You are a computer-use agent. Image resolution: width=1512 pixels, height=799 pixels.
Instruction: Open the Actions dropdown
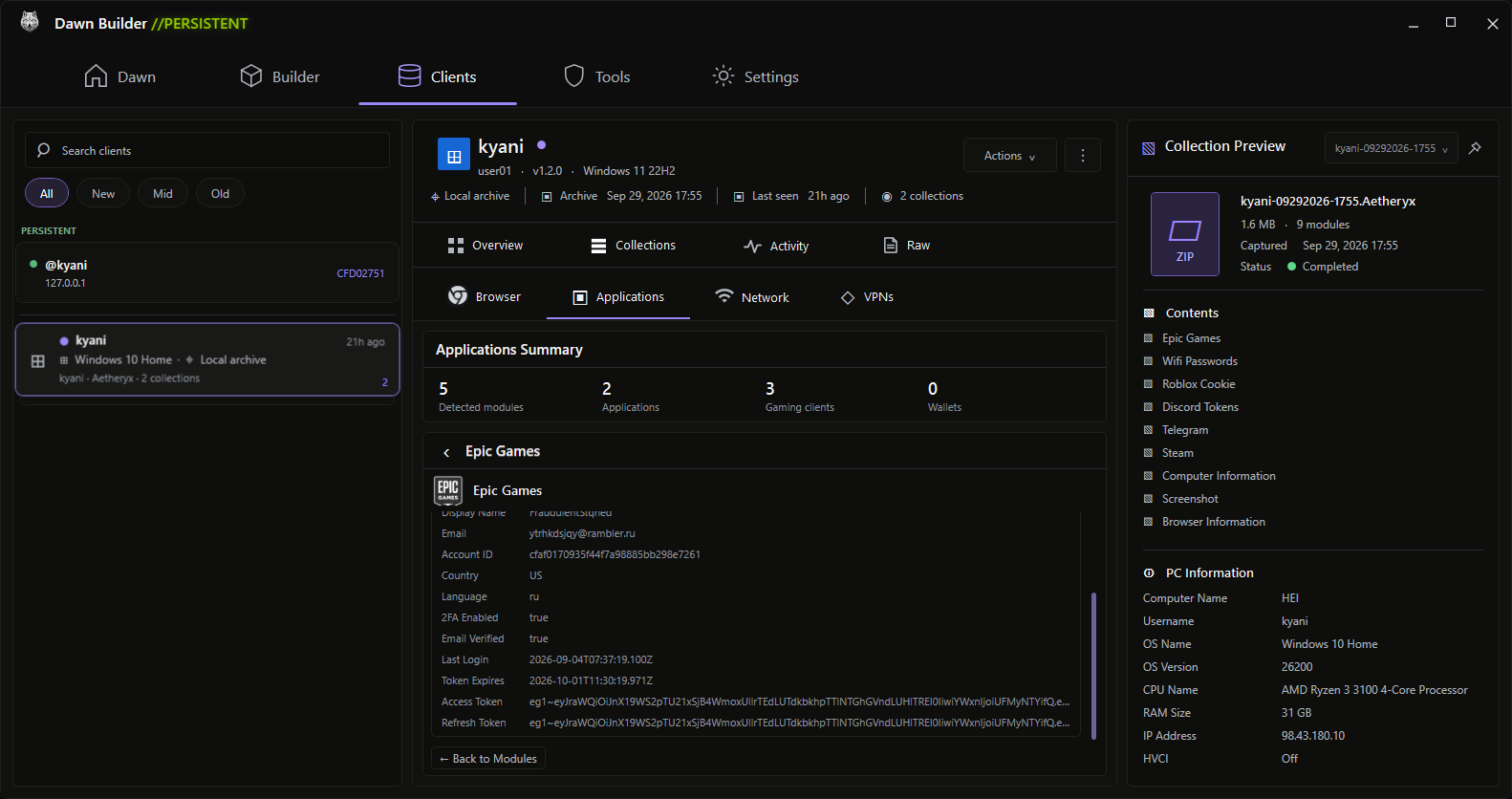click(x=1010, y=156)
